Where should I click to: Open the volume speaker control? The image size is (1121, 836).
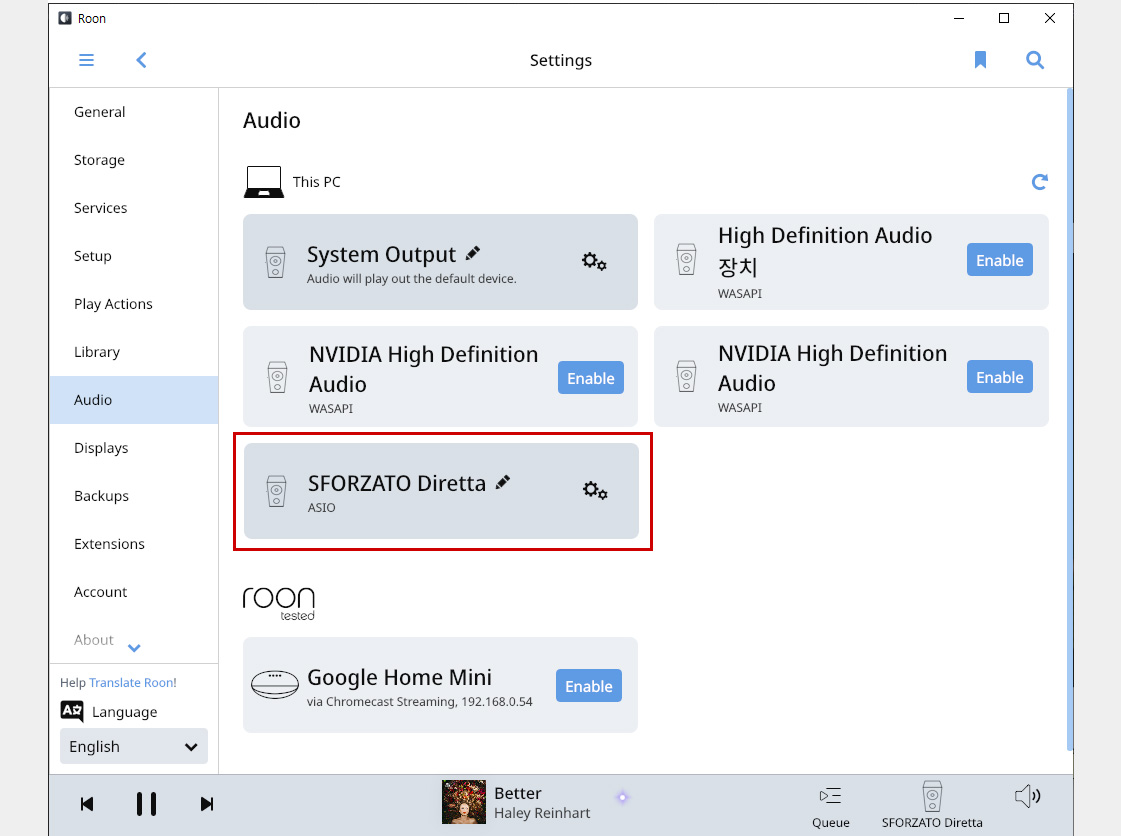click(x=1027, y=796)
